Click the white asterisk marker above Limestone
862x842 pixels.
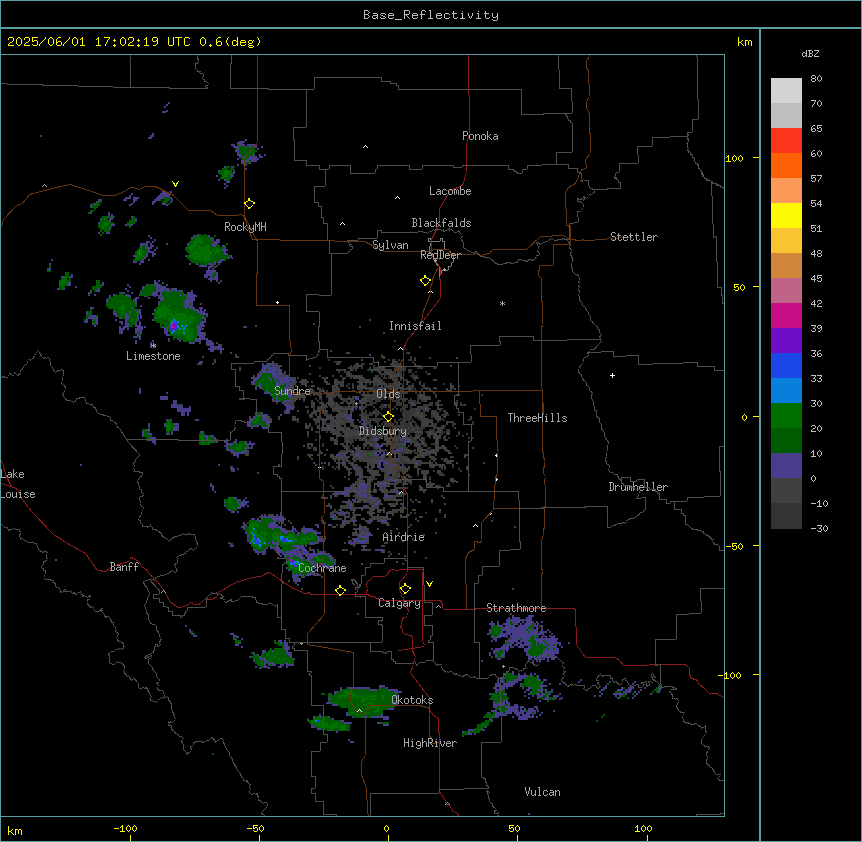(x=153, y=345)
